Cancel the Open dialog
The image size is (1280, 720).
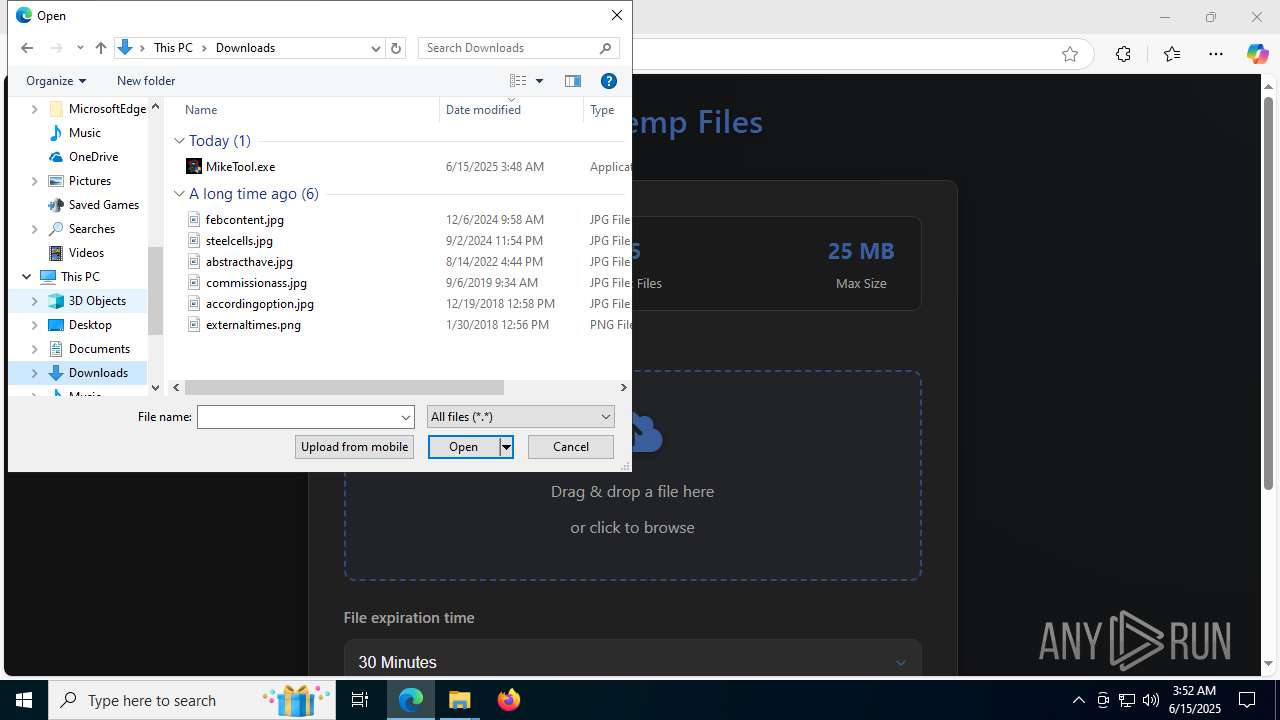click(571, 447)
